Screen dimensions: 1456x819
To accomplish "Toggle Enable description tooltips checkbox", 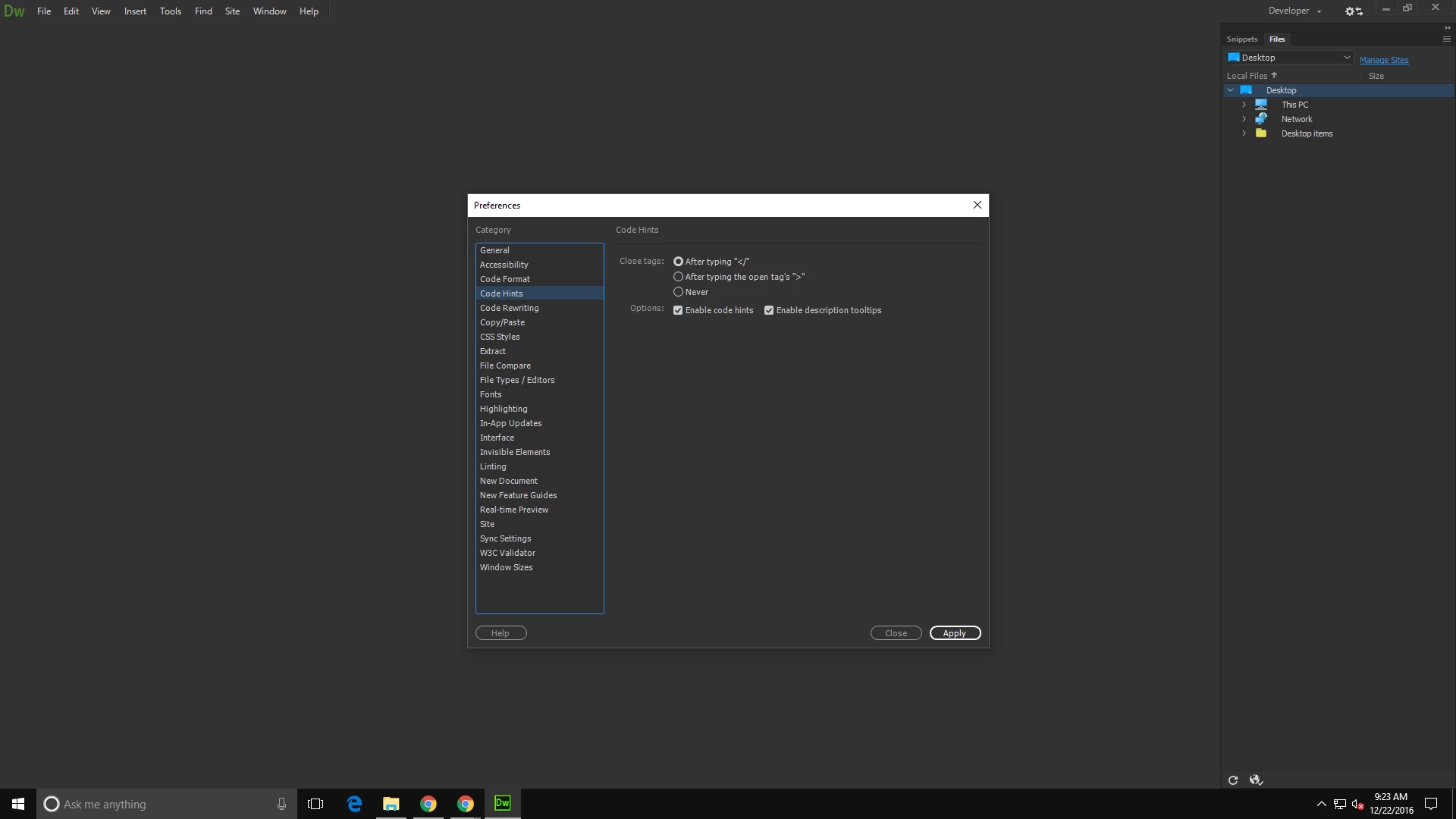I will point(769,310).
